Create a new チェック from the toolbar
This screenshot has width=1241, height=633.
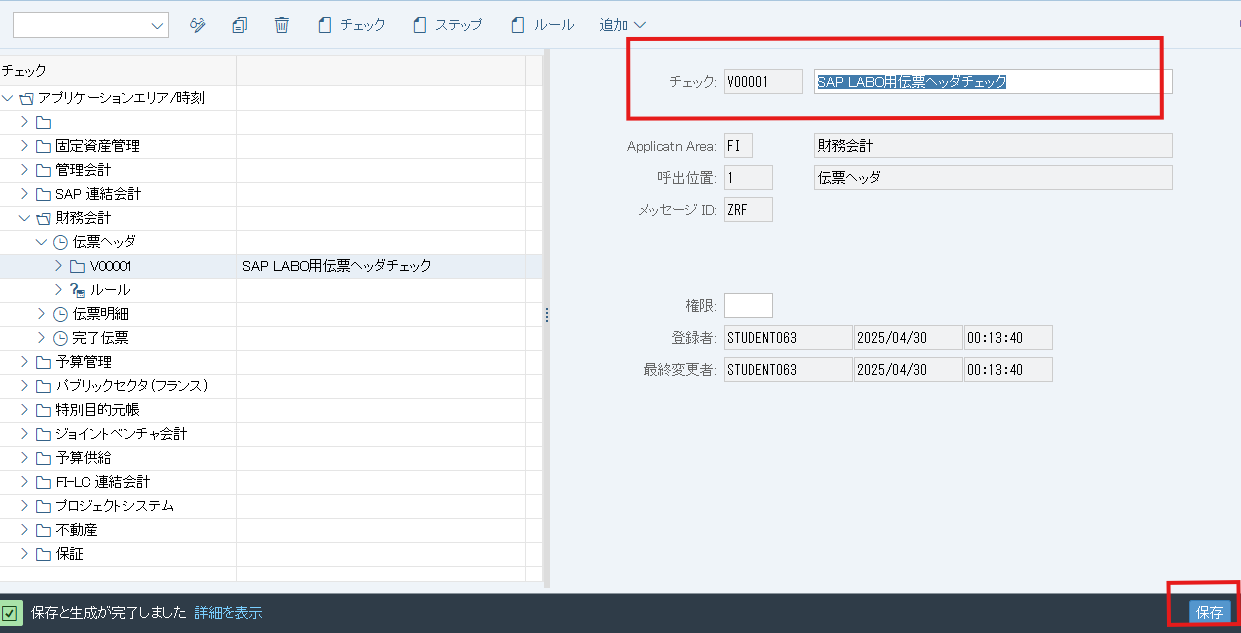click(x=351, y=25)
